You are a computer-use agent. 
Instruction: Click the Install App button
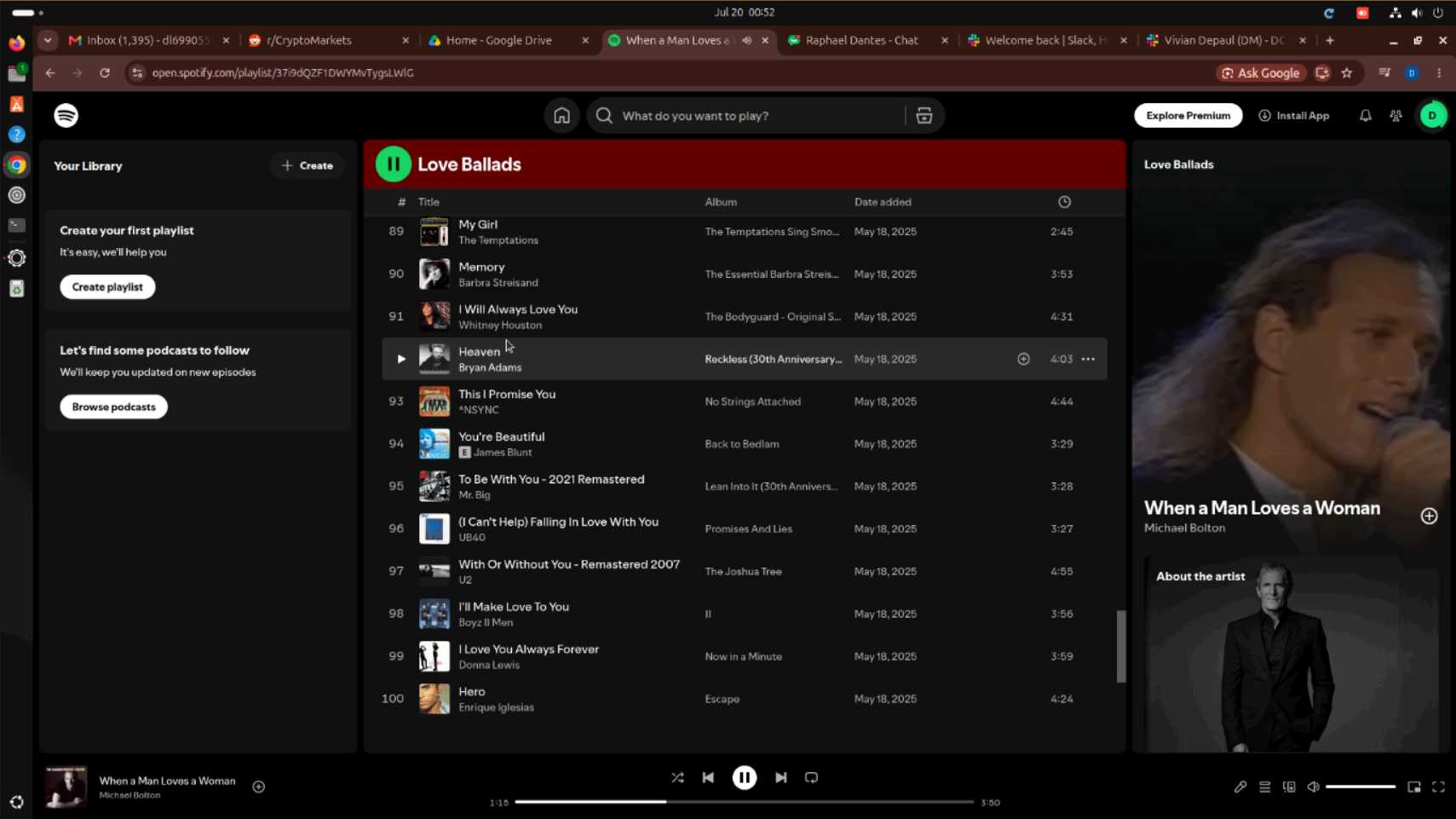point(1294,116)
